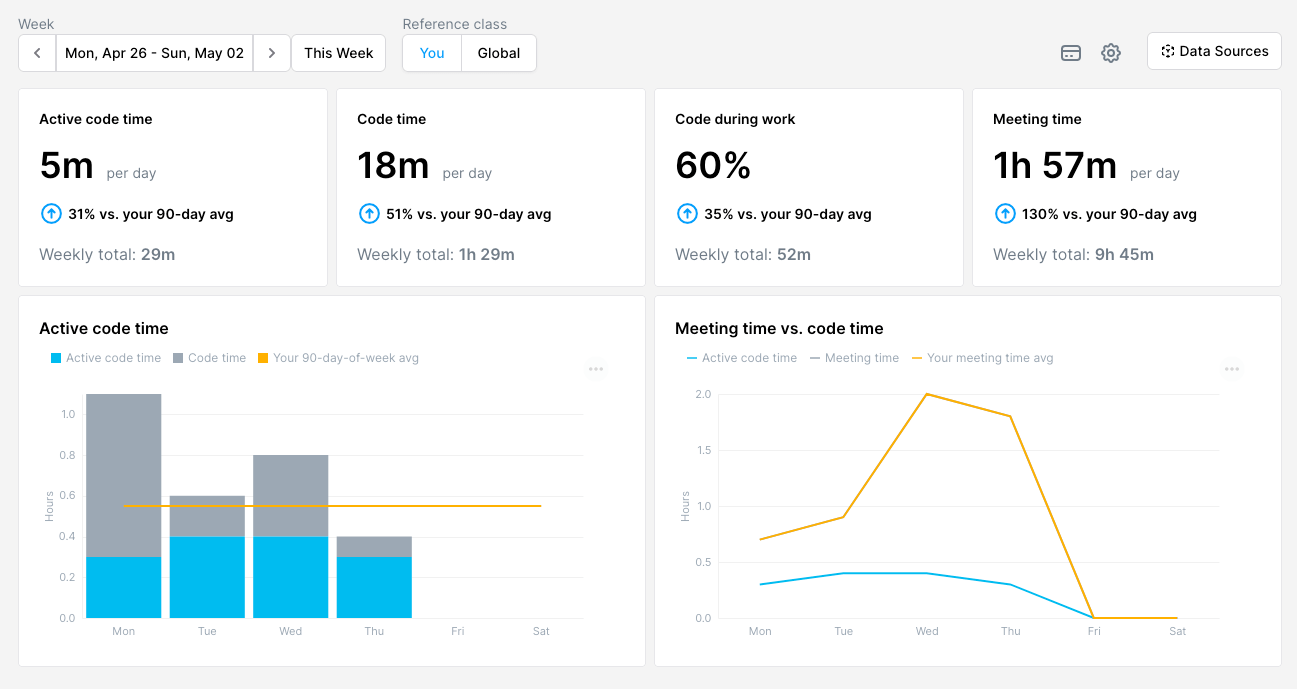Click the This Week button
Image resolution: width=1297 pixels, height=689 pixels.
coord(338,53)
